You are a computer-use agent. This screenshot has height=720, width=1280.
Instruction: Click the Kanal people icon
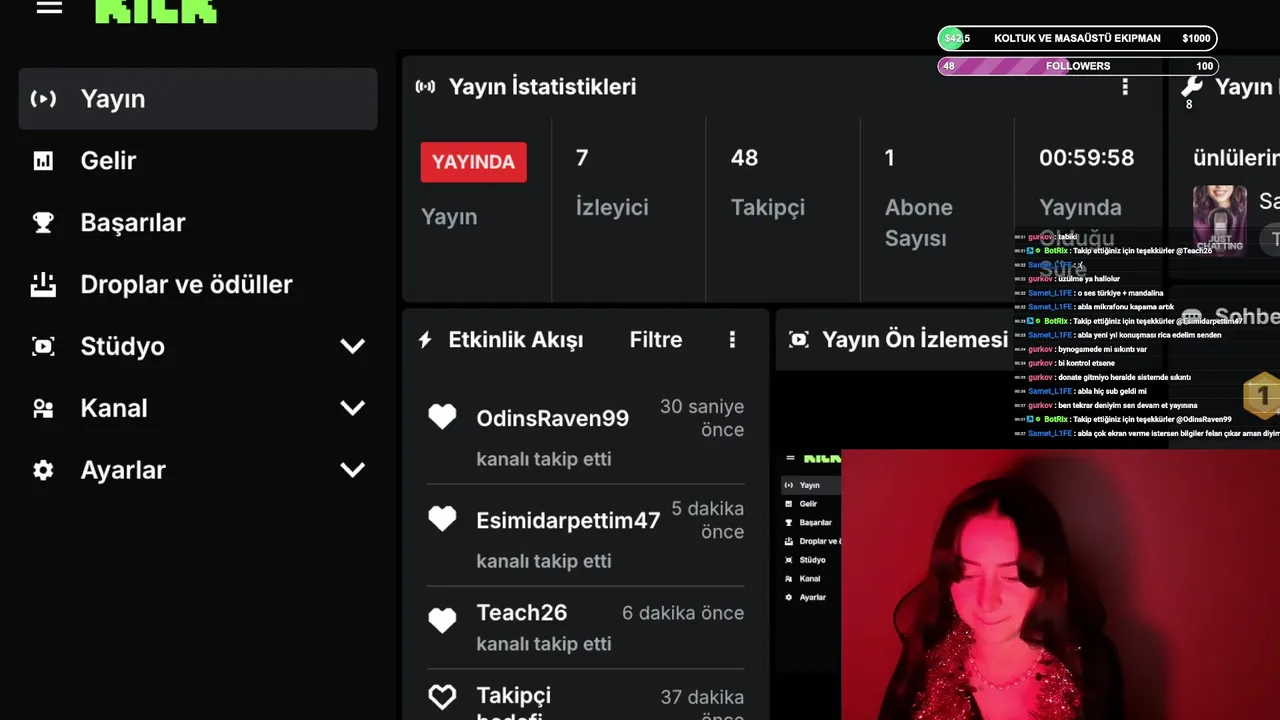(43, 409)
